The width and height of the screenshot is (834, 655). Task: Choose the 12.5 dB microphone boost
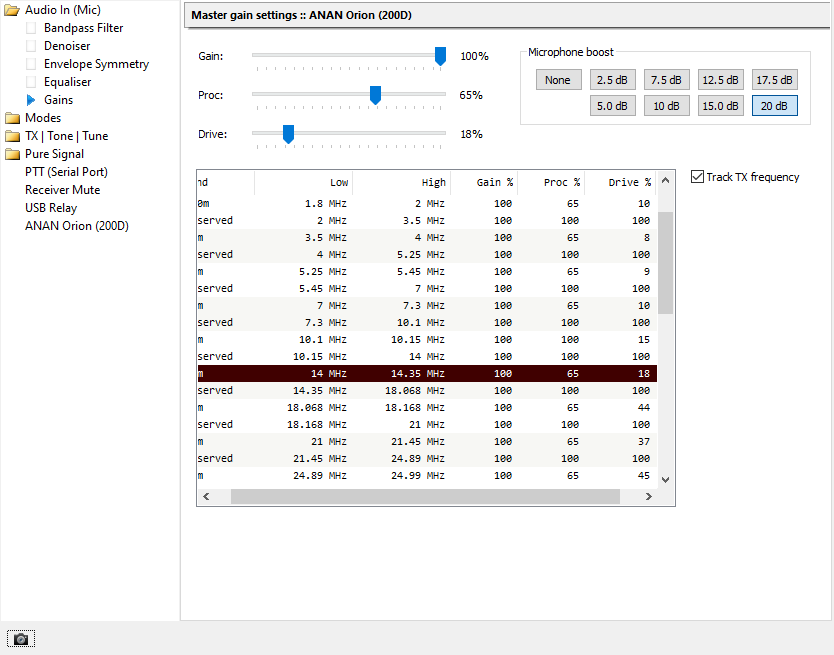point(720,80)
